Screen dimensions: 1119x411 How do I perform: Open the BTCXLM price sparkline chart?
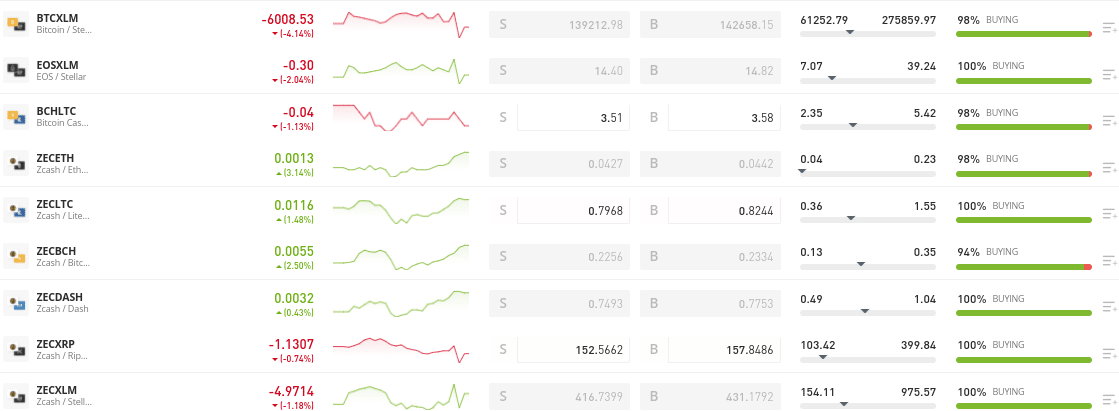click(x=401, y=24)
